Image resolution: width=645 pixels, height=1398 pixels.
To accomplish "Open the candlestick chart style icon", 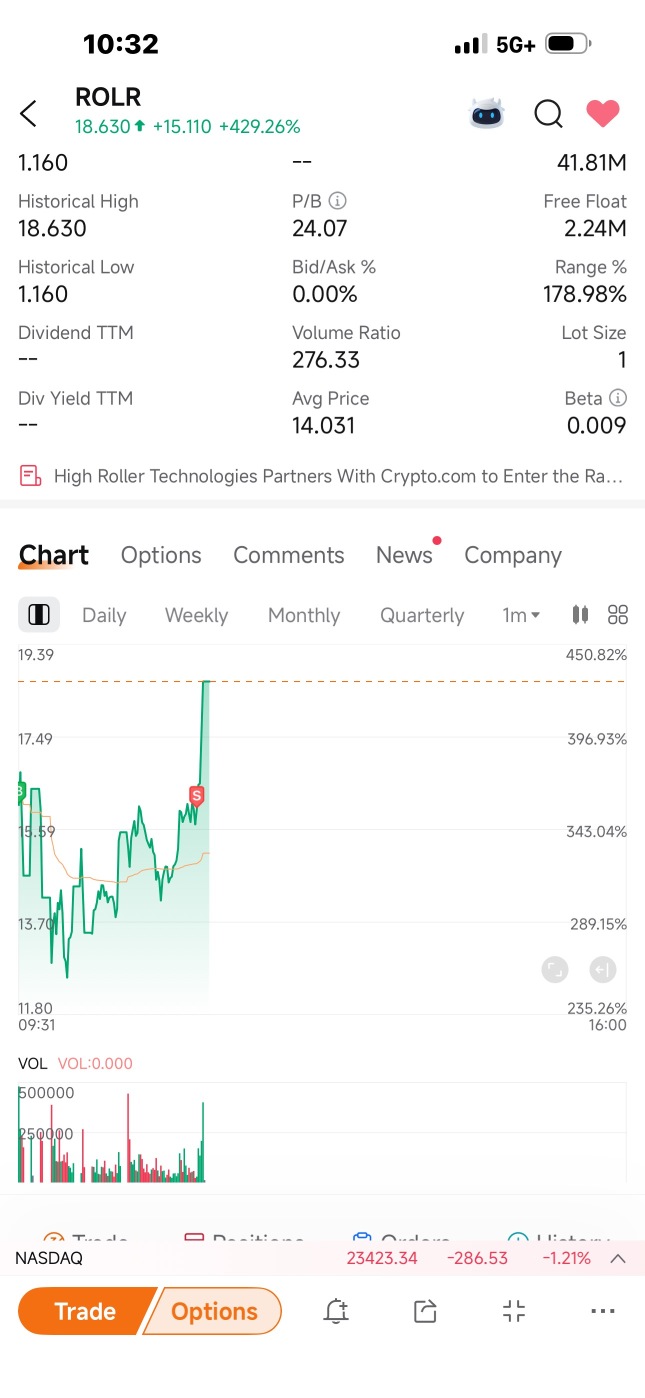I will [x=580, y=615].
